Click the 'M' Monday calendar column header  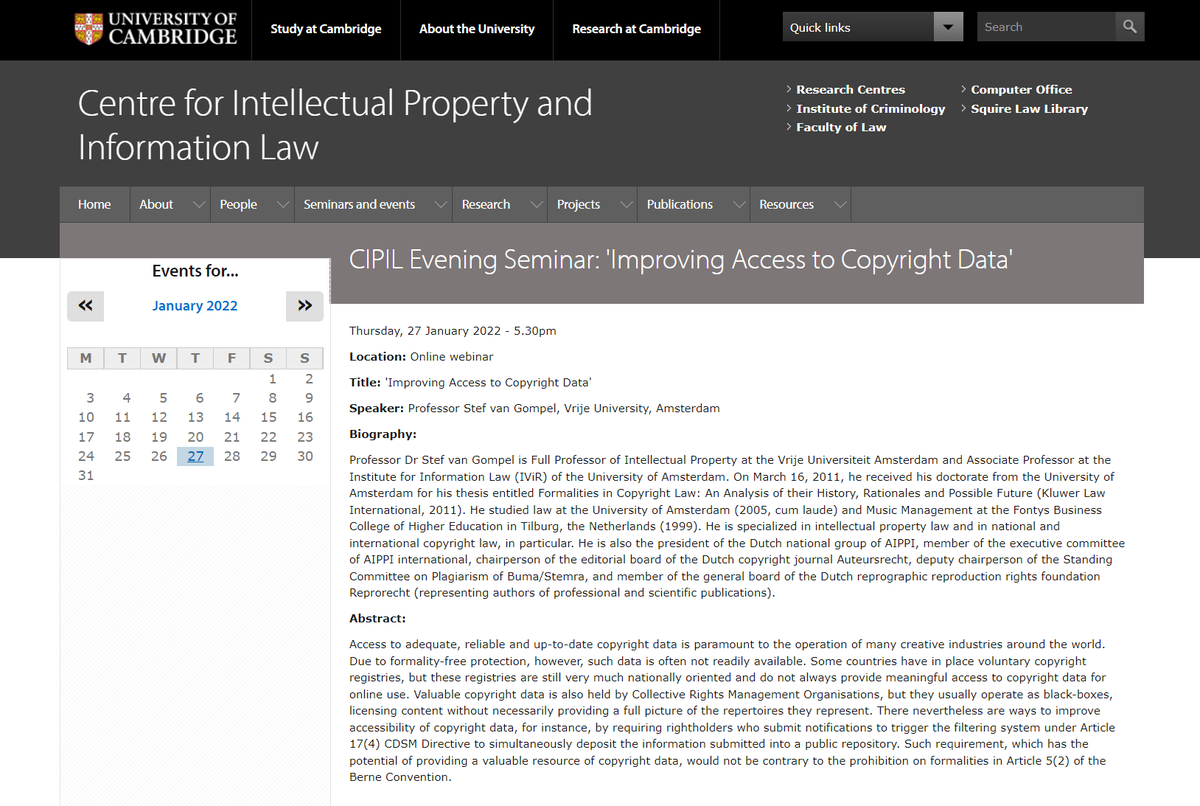point(86,358)
